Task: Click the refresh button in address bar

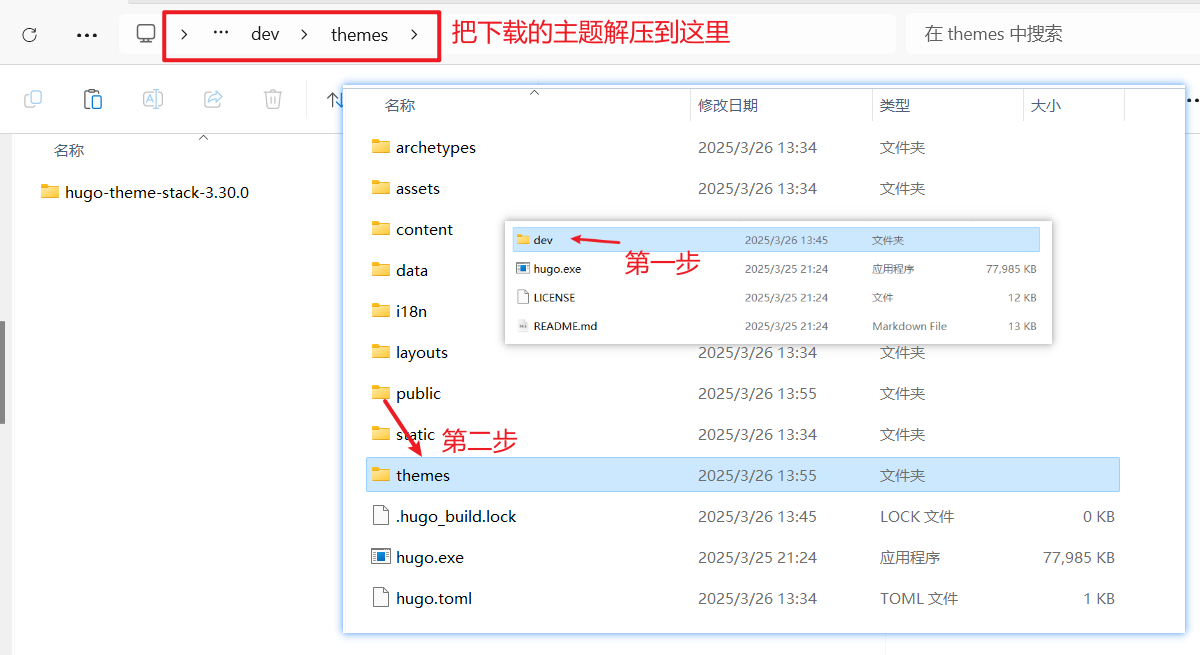Action: (29, 34)
